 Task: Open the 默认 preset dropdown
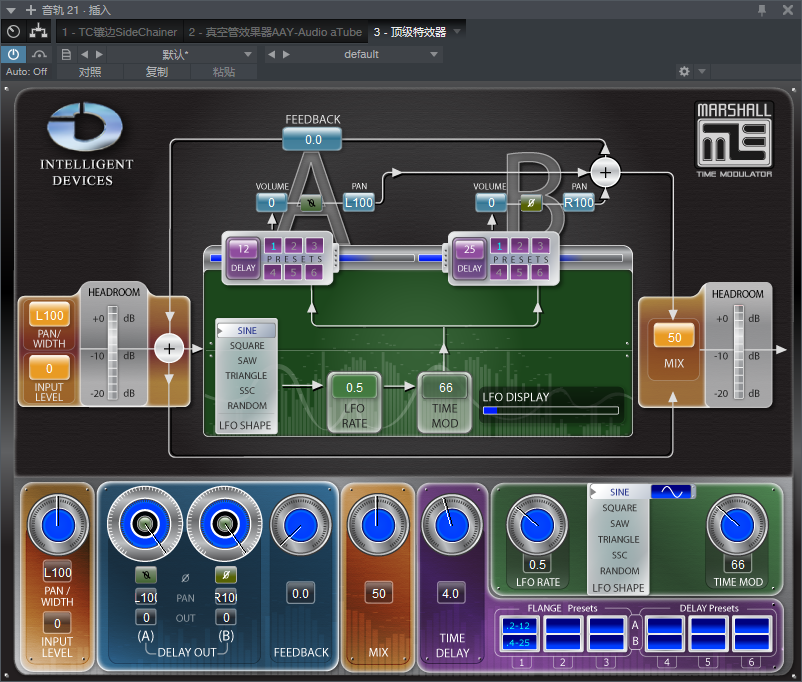point(248,54)
